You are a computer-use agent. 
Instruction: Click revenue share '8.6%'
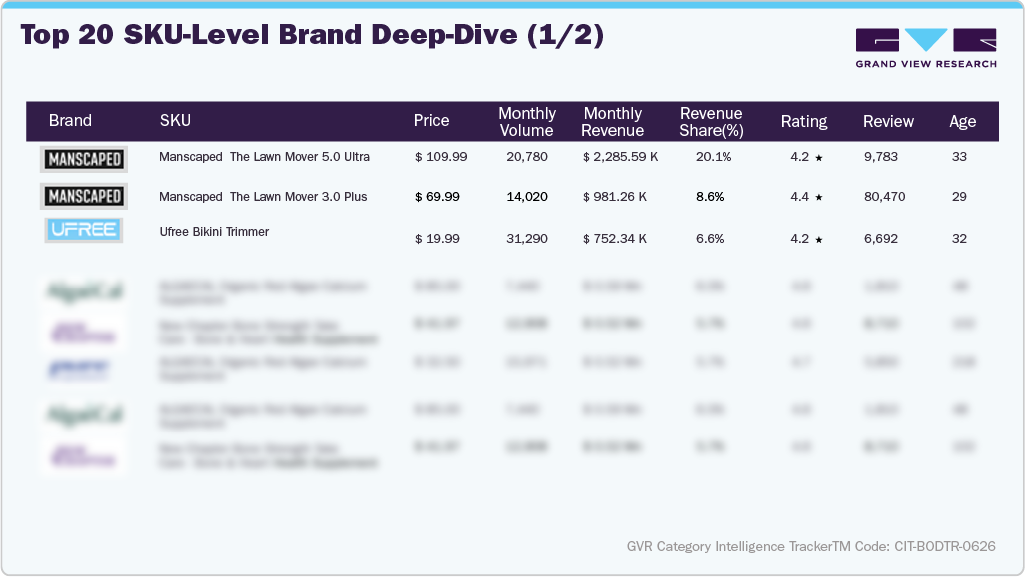coord(710,197)
